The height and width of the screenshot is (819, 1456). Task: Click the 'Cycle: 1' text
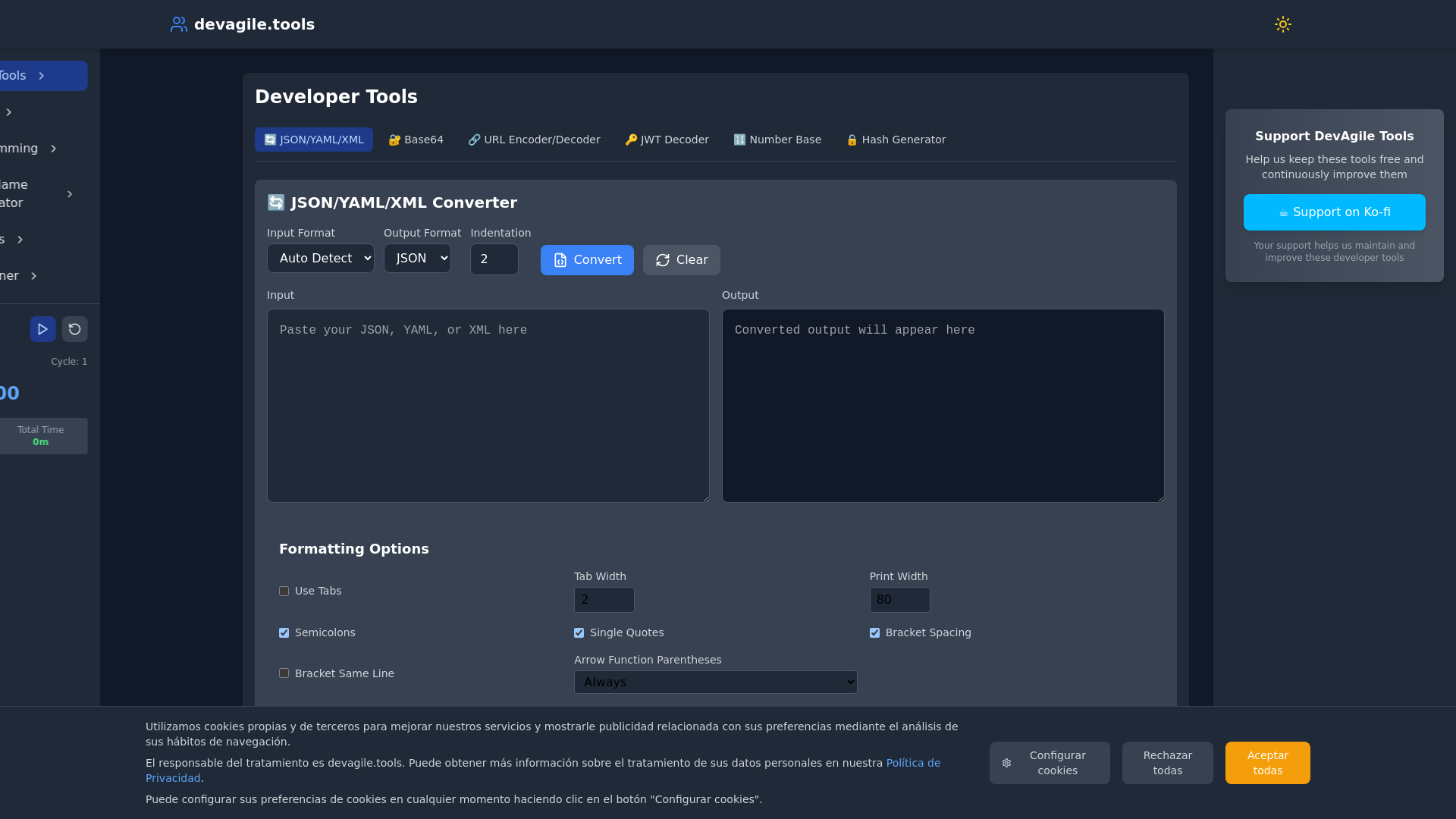tap(69, 362)
